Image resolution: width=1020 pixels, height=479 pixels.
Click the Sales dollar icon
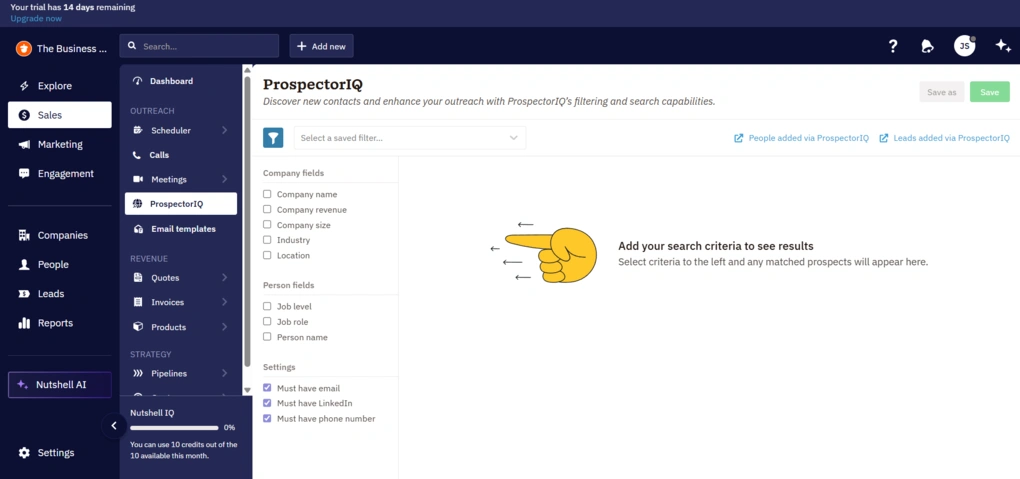tap(24, 115)
